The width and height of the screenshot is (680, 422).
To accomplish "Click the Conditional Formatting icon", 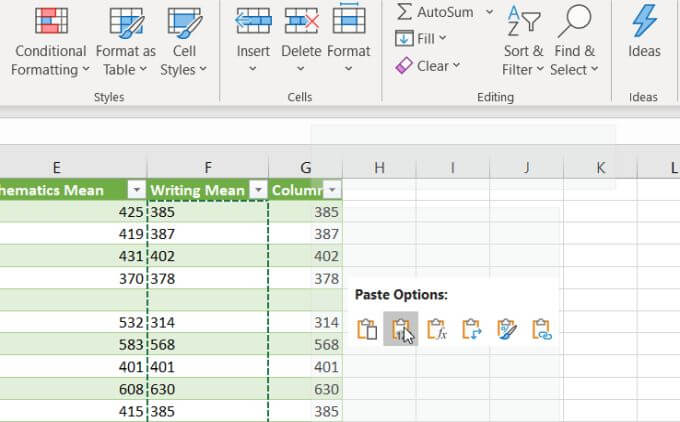I will tap(51, 20).
